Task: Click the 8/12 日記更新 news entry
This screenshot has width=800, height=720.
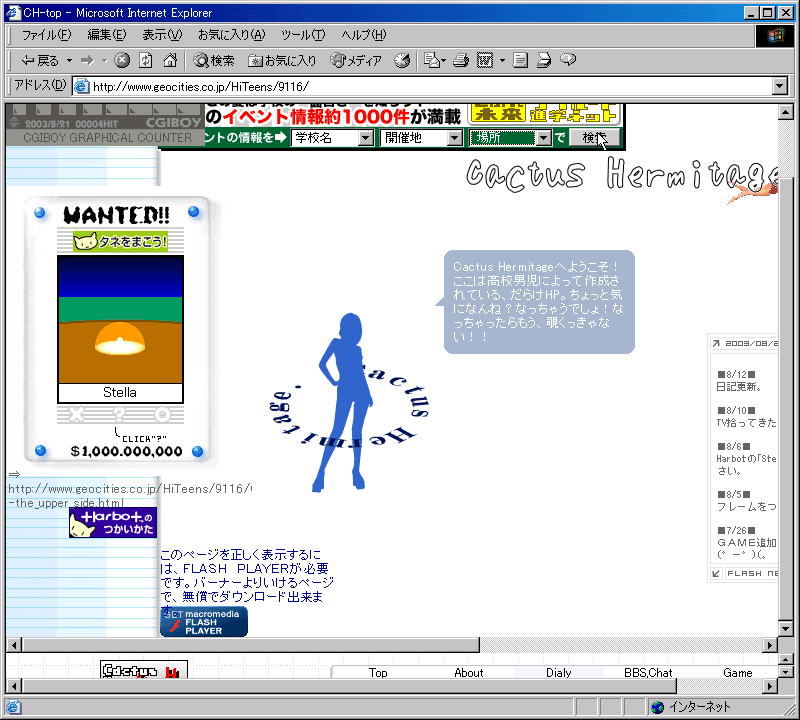Action: click(x=739, y=381)
